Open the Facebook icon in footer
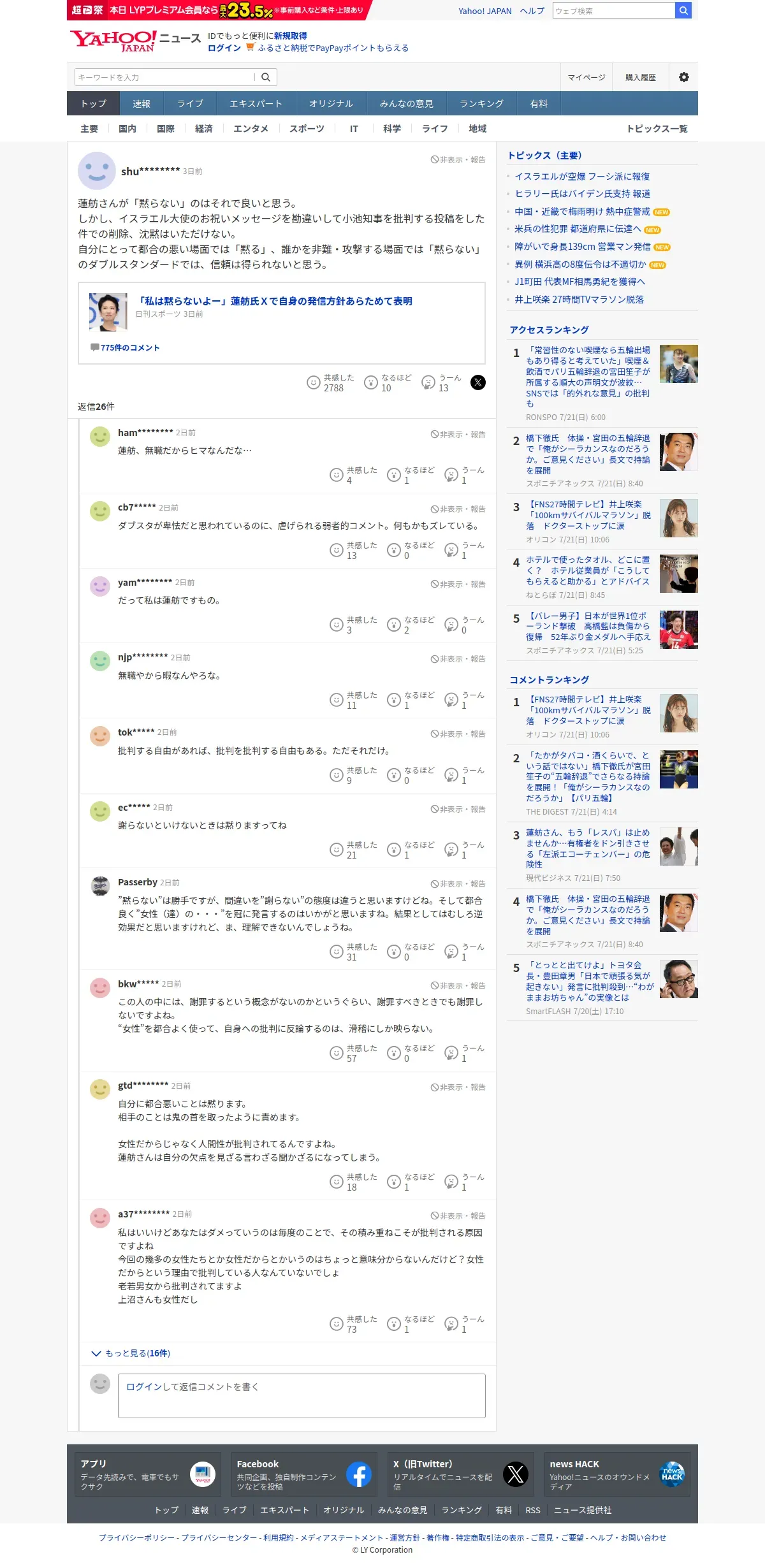 point(359,1474)
